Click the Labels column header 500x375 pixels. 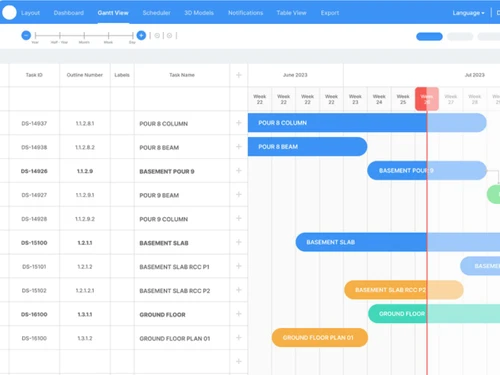[122, 75]
